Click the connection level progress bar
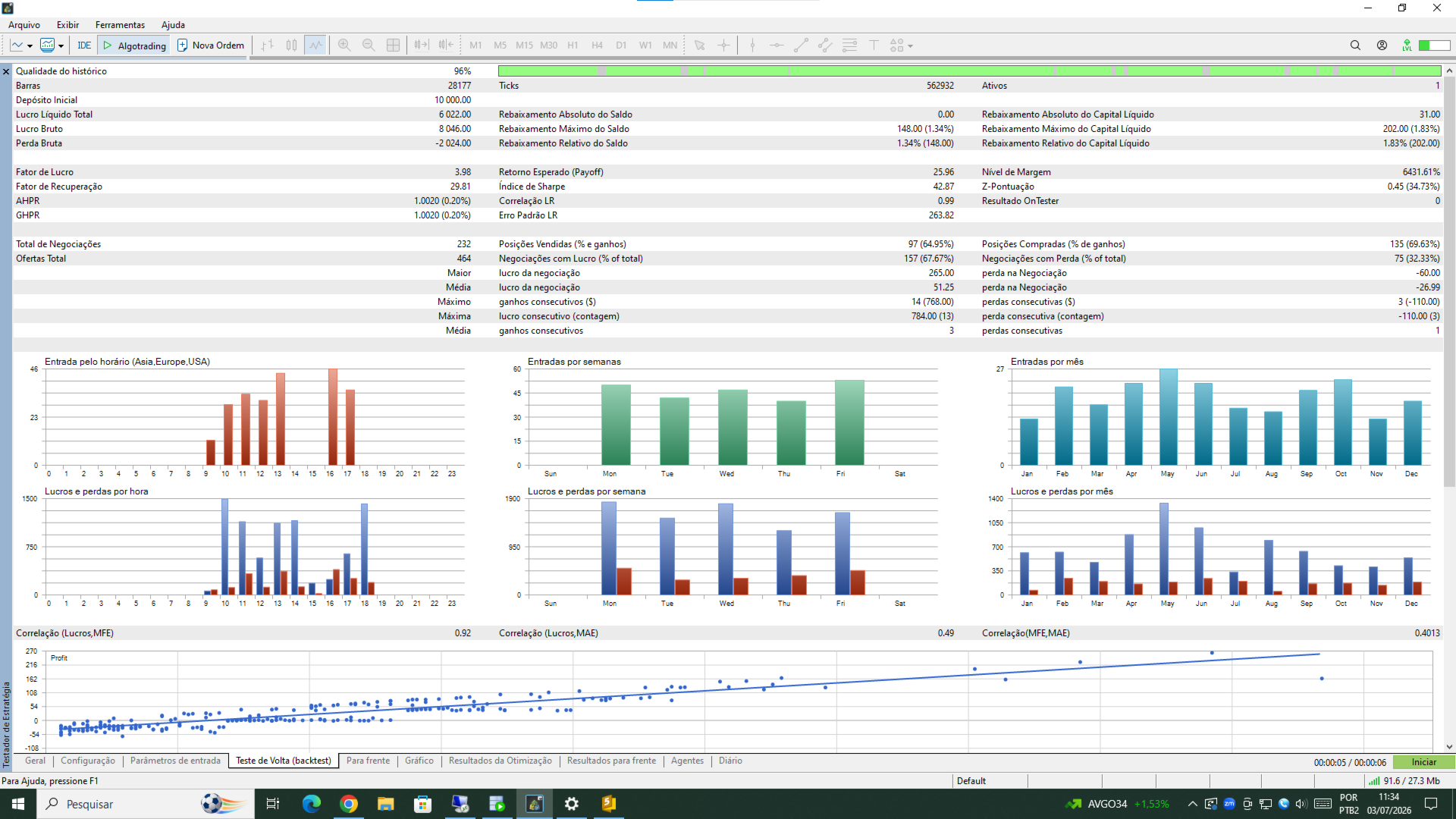The height and width of the screenshot is (819, 1456). pyautogui.click(x=1434, y=45)
